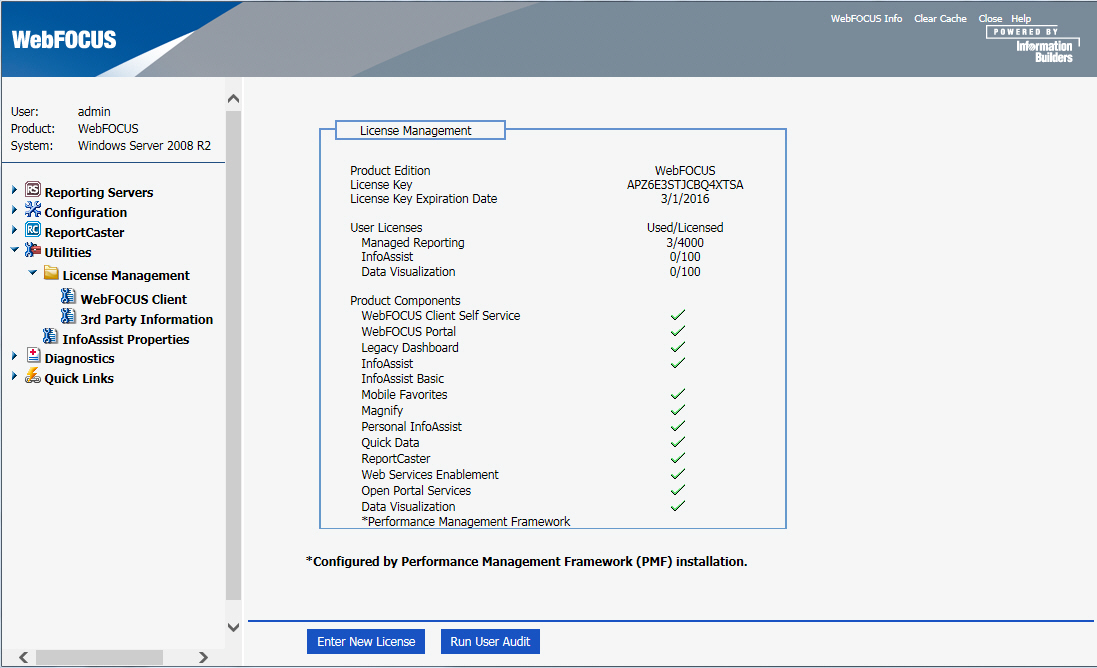Viewport: 1097px width, 668px height.
Task: Click the Open Portal Services checkmark
Action: pos(678,490)
